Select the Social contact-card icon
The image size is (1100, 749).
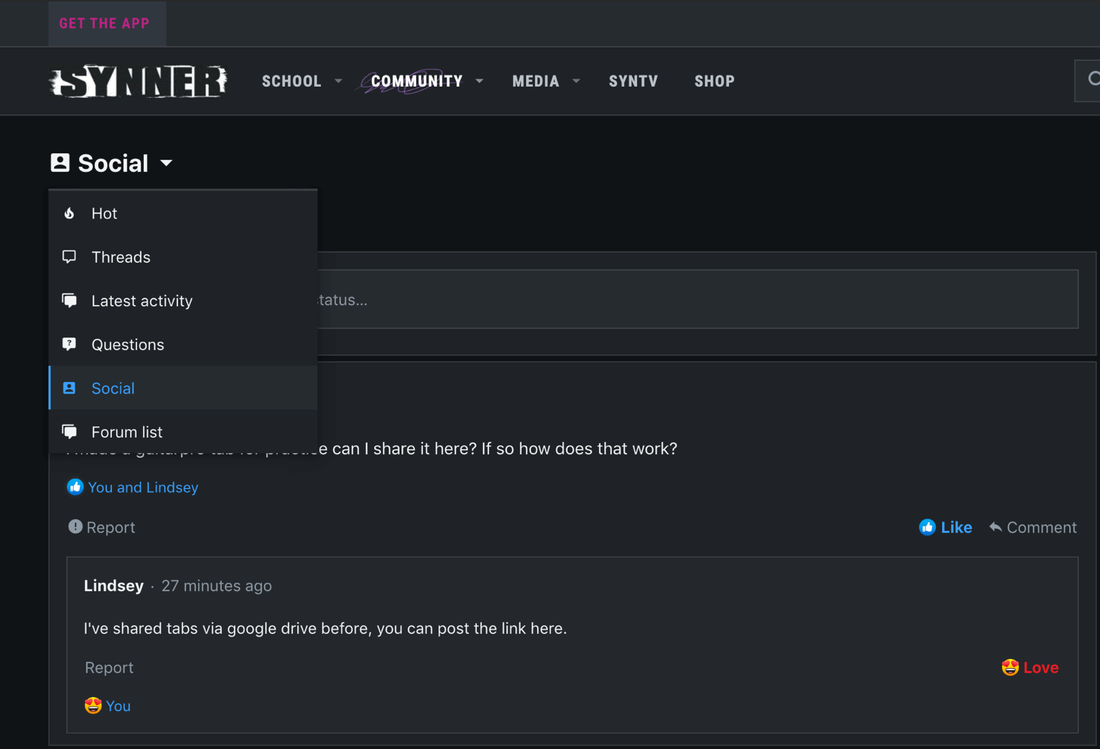coord(68,388)
